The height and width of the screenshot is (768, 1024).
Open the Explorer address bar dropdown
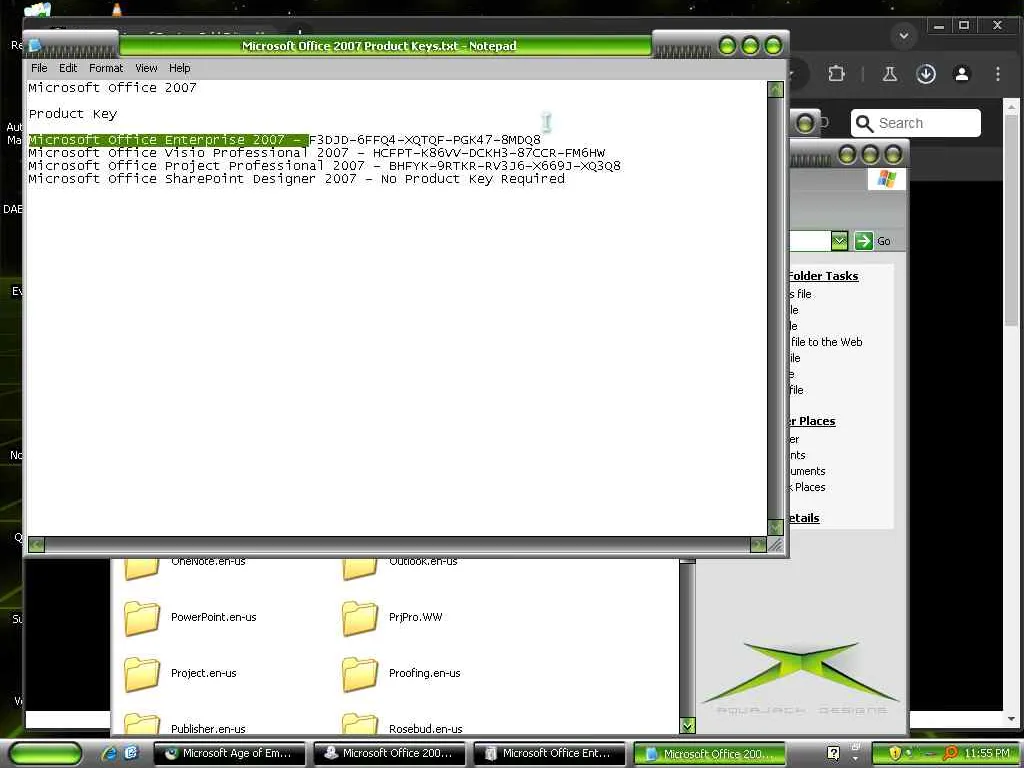point(839,241)
